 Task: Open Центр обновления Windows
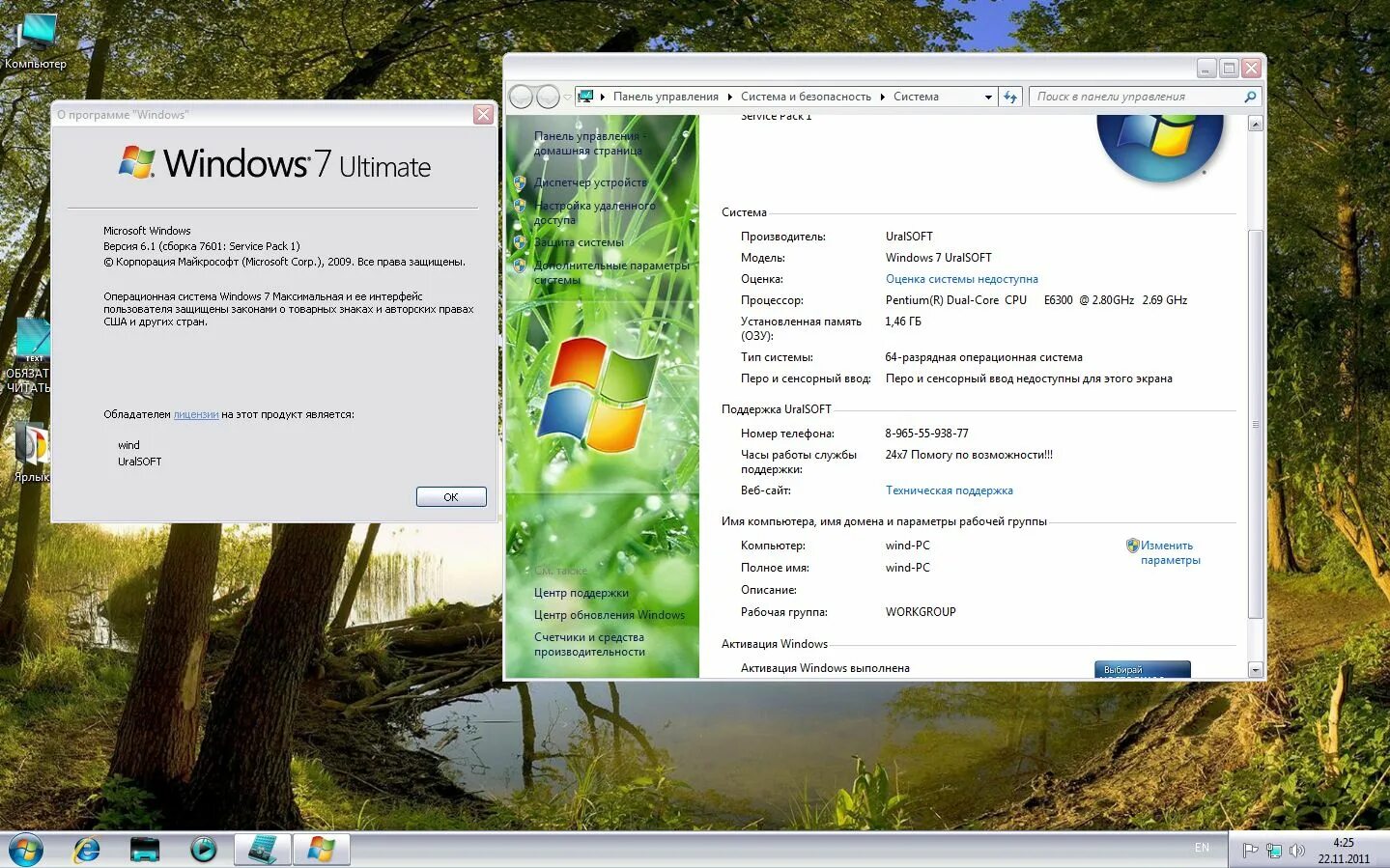(x=609, y=615)
